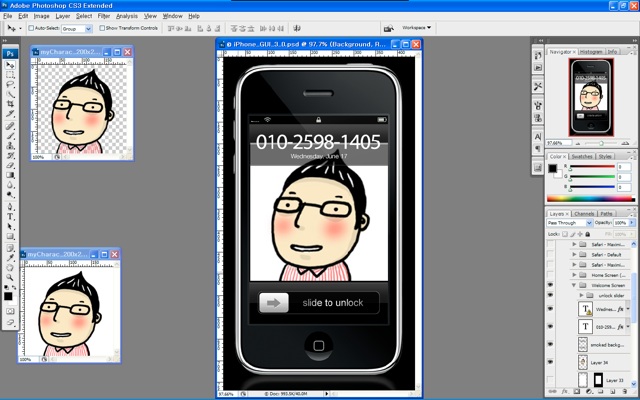Open the File menu
Viewport: 640px width, 400px height.
[7, 16]
